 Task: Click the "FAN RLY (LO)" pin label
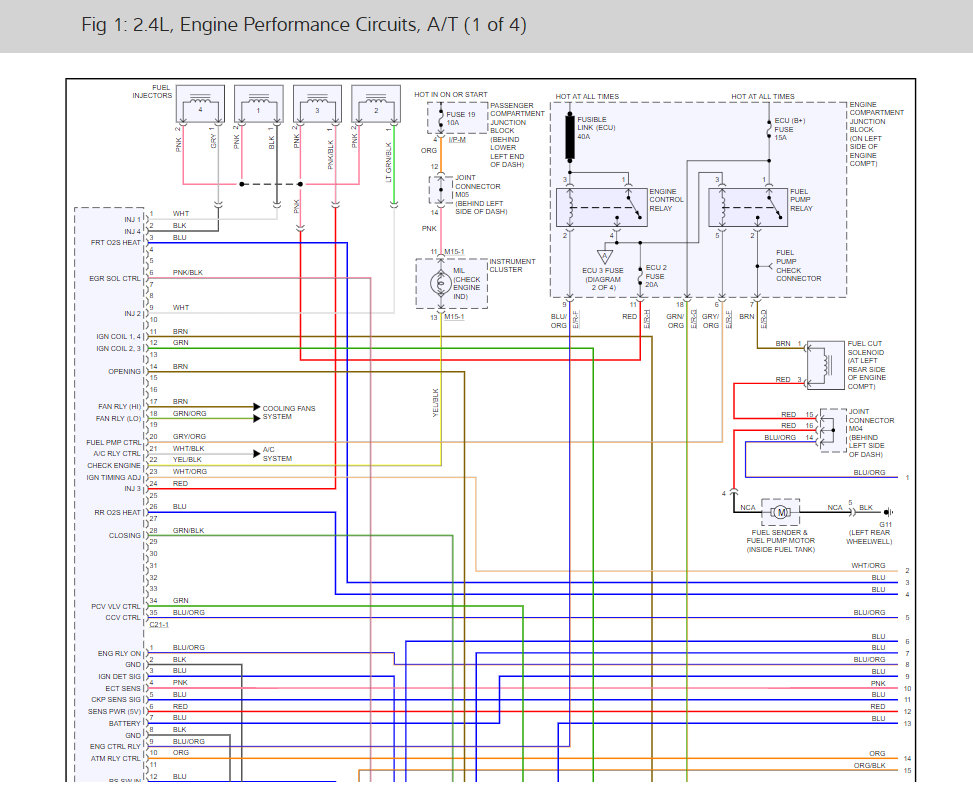pyautogui.click(x=118, y=418)
